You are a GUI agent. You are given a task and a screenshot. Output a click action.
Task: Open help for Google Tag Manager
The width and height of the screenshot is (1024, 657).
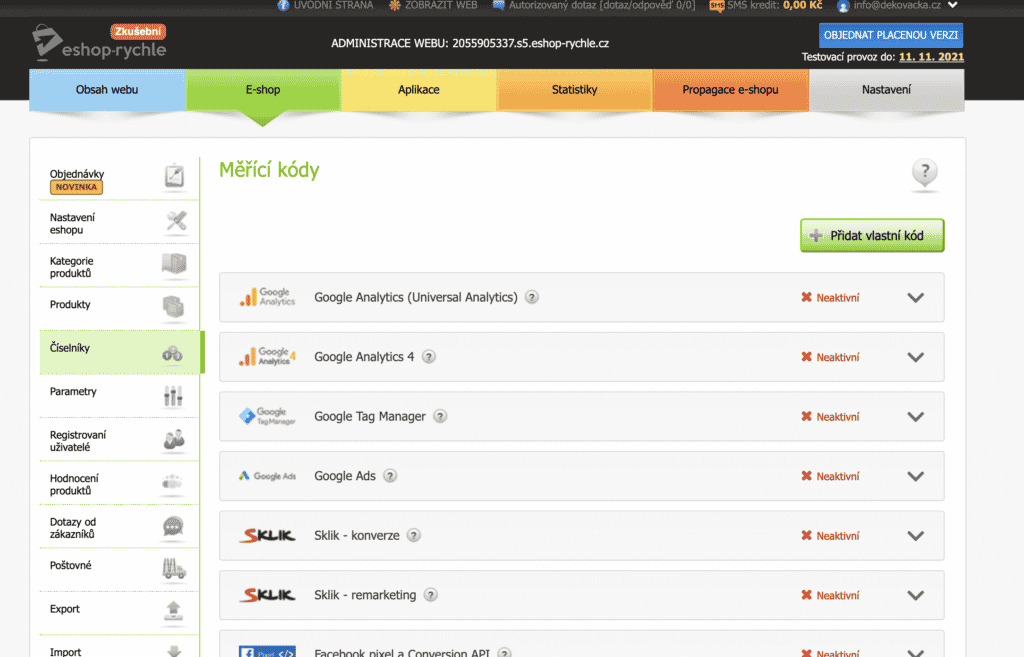(x=440, y=416)
